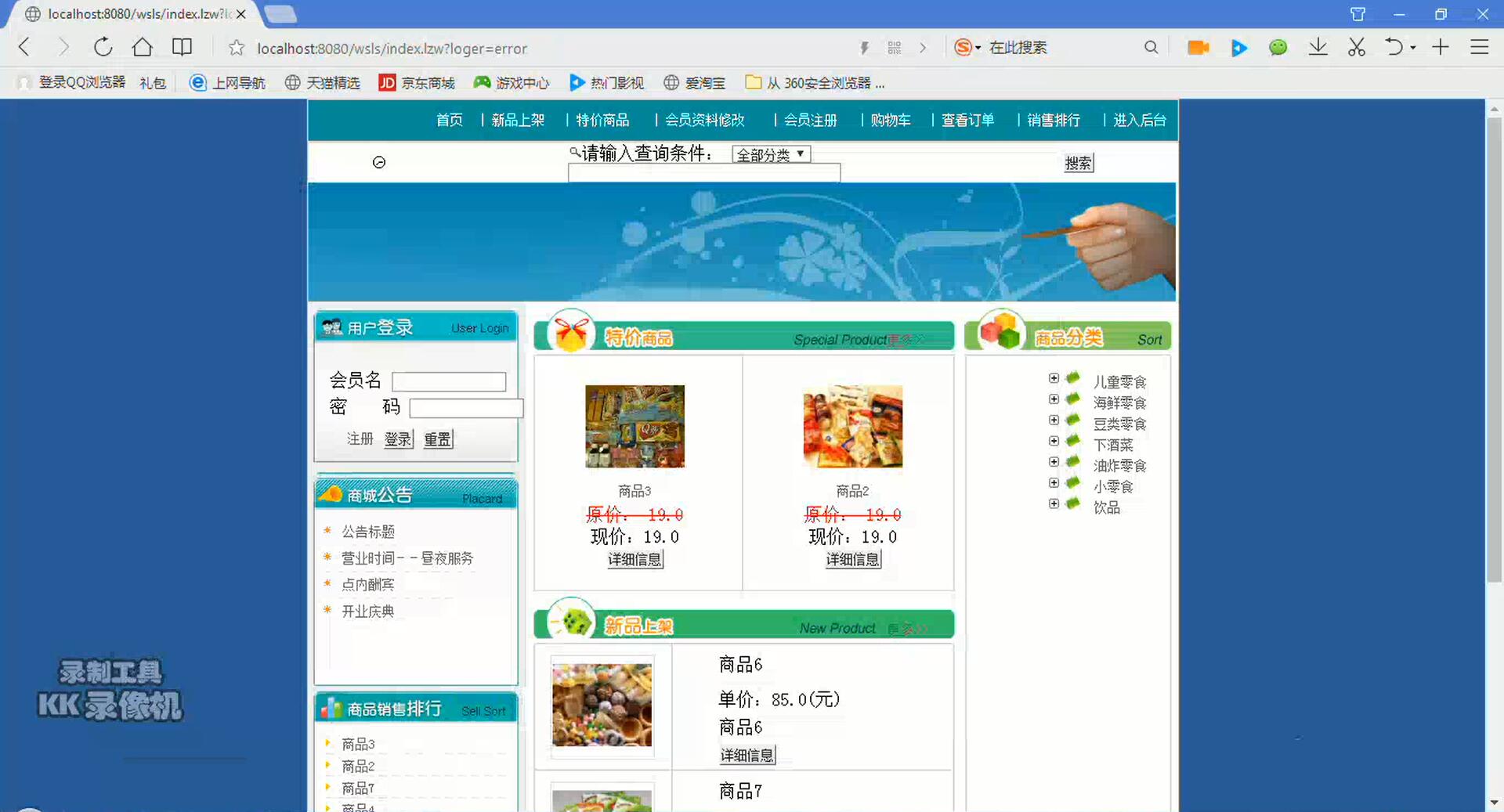Open 会员资料修改 navigation item
Image resolution: width=1504 pixels, height=812 pixels.
(x=704, y=120)
